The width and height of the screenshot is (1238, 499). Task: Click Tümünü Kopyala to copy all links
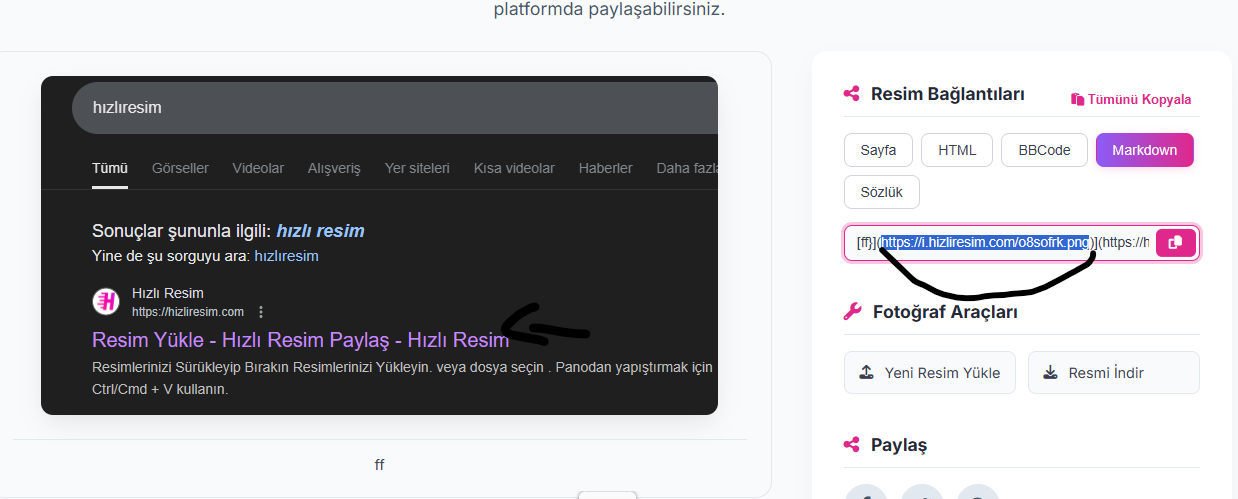pos(1131,100)
